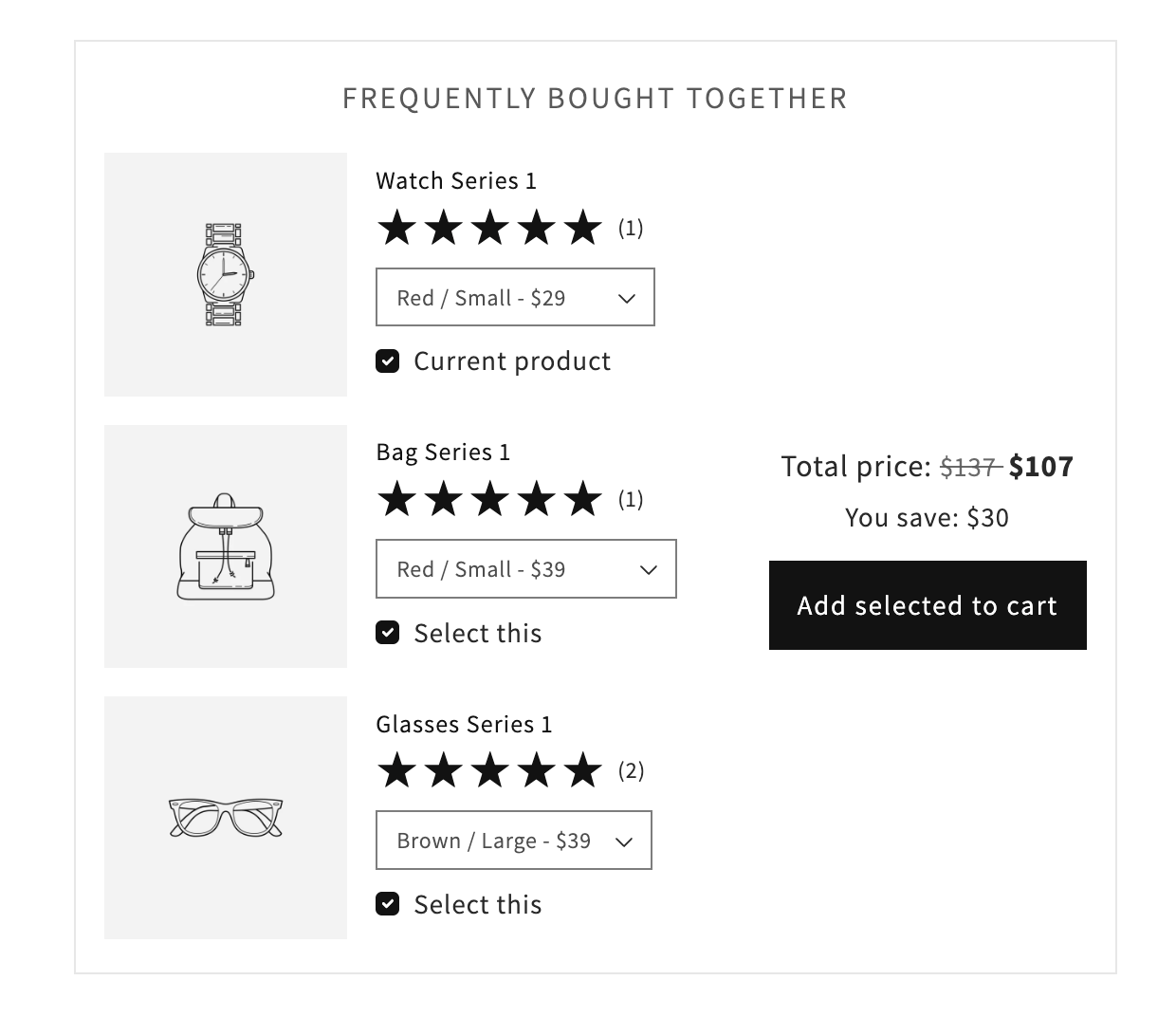This screenshot has width=1176, height=1017.
Task: Uncheck Select this for Glasses Series 1
Action: 388,904
